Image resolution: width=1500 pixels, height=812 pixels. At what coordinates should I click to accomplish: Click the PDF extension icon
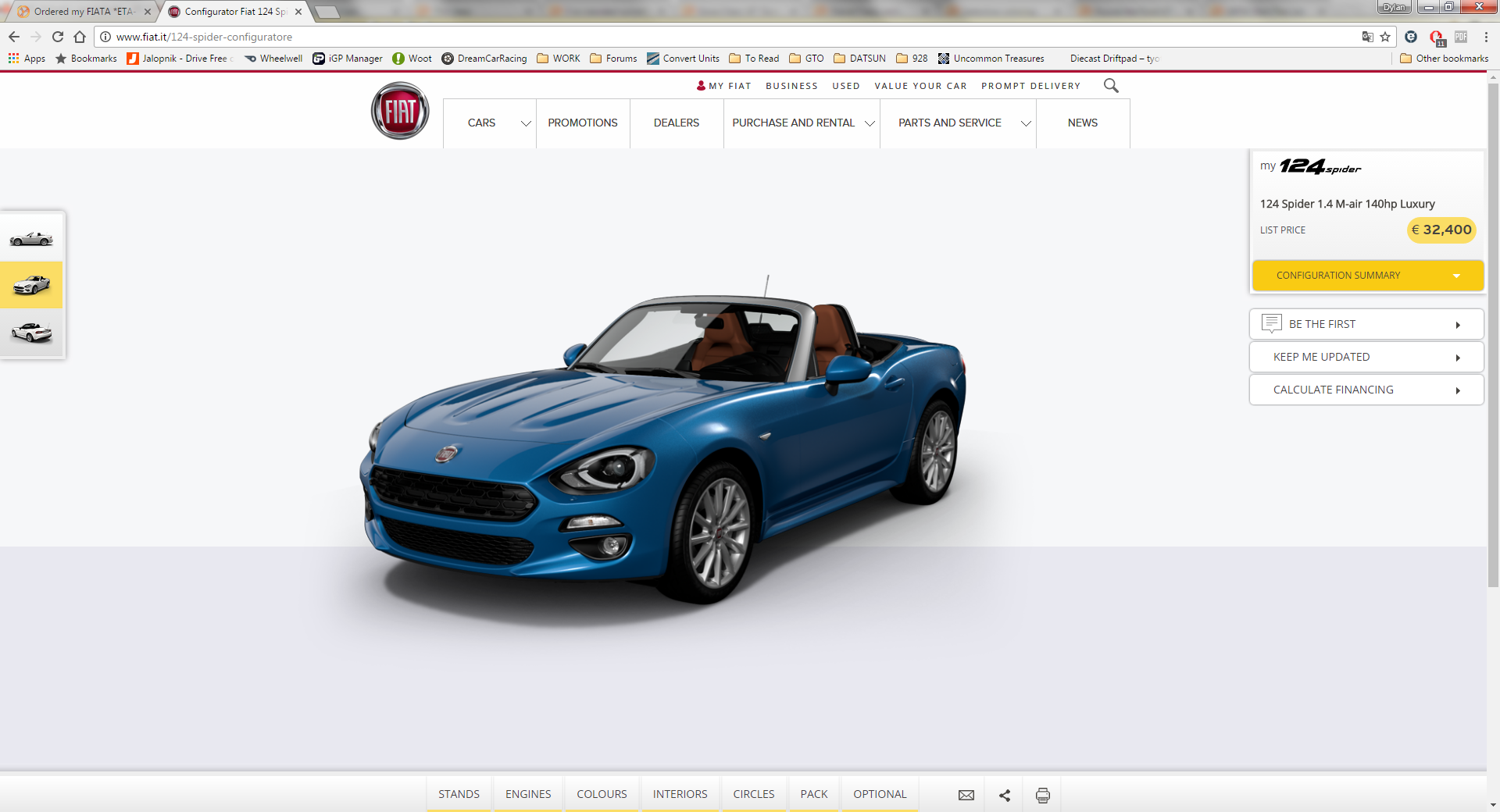pyautogui.click(x=1461, y=37)
